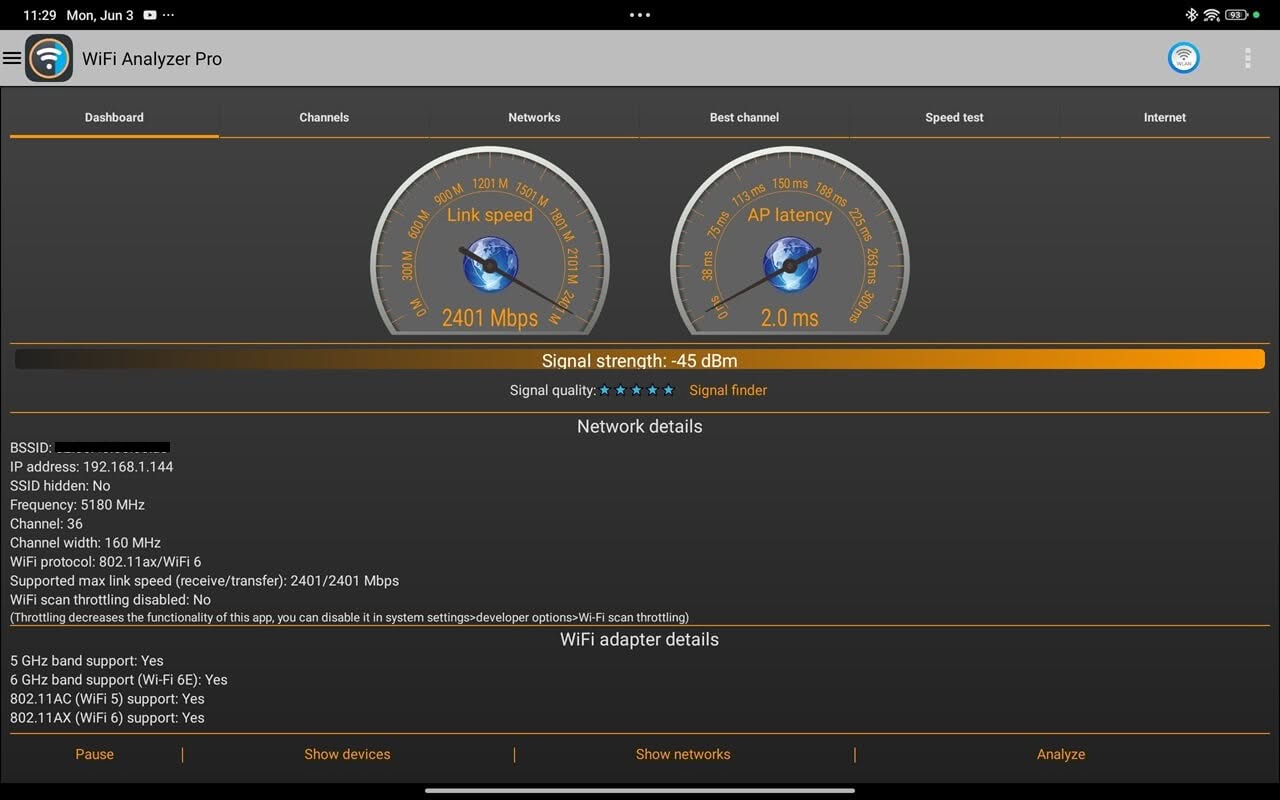Tap the IP address 192.168.1.144 line
Viewport: 1280px width, 800px height.
[x=92, y=467]
